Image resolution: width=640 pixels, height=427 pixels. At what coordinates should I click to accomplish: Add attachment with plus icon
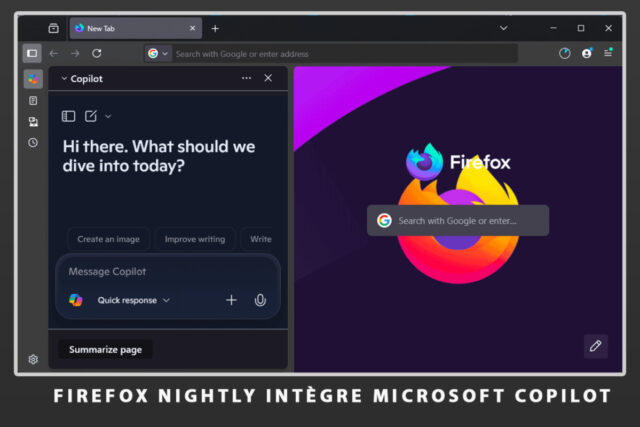pyautogui.click(x=231, y=300)
